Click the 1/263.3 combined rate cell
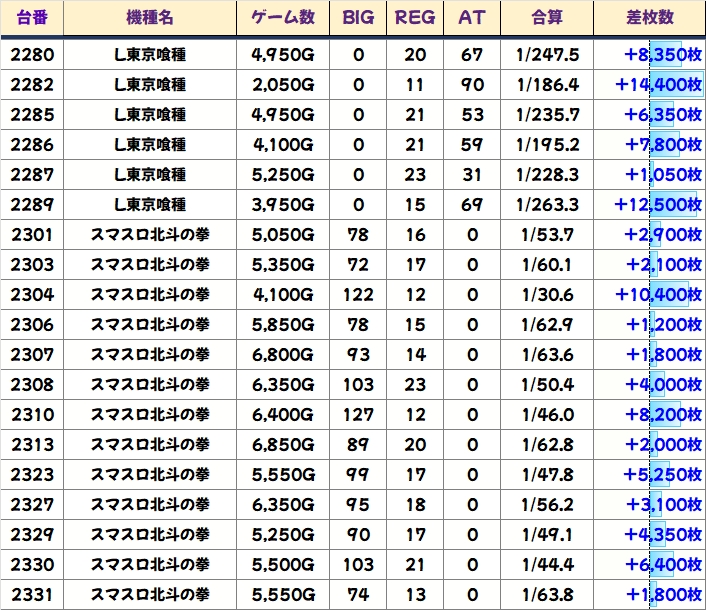The height and width of the screenshot is (610, 706). click(x=547, y=205)
